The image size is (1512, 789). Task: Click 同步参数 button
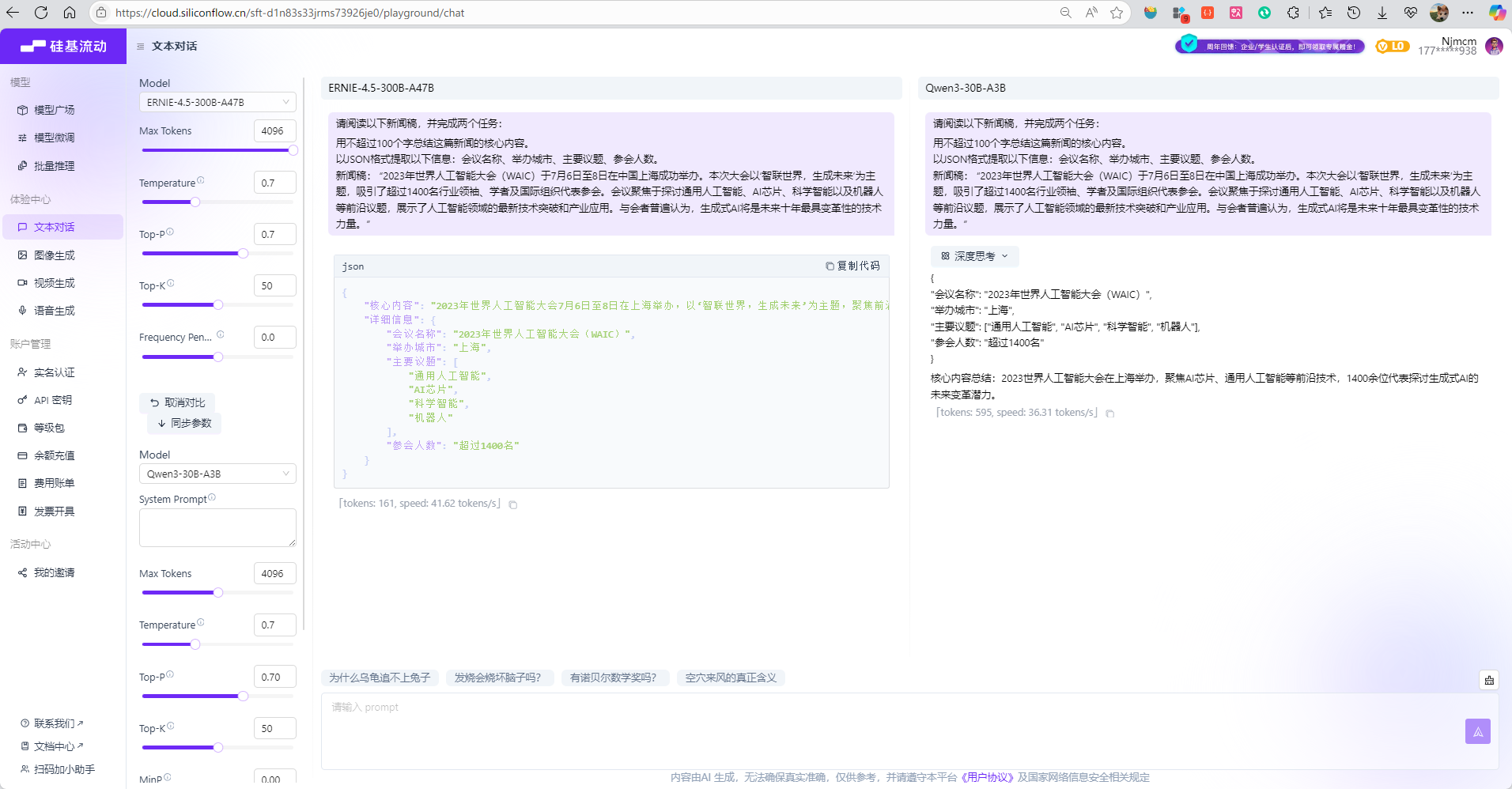pos(184,423)
